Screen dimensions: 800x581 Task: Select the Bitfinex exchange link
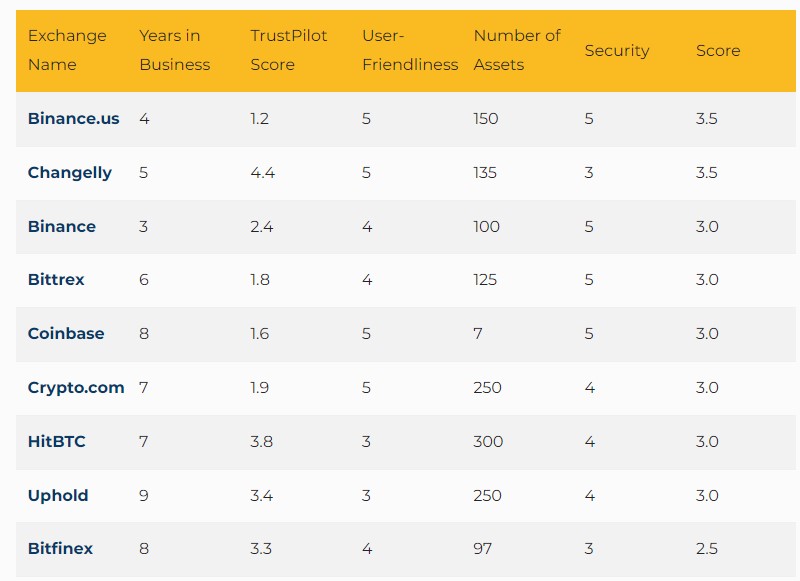(x=60, y=549)
